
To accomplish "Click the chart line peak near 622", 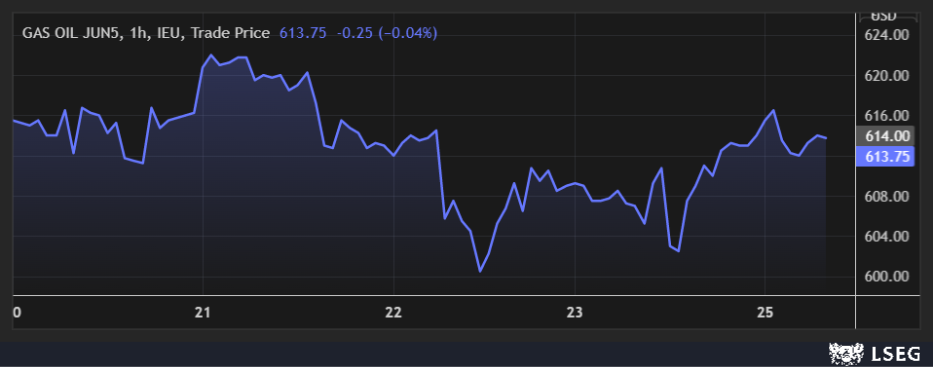I will pyautogui.click(x=211, y=55).
